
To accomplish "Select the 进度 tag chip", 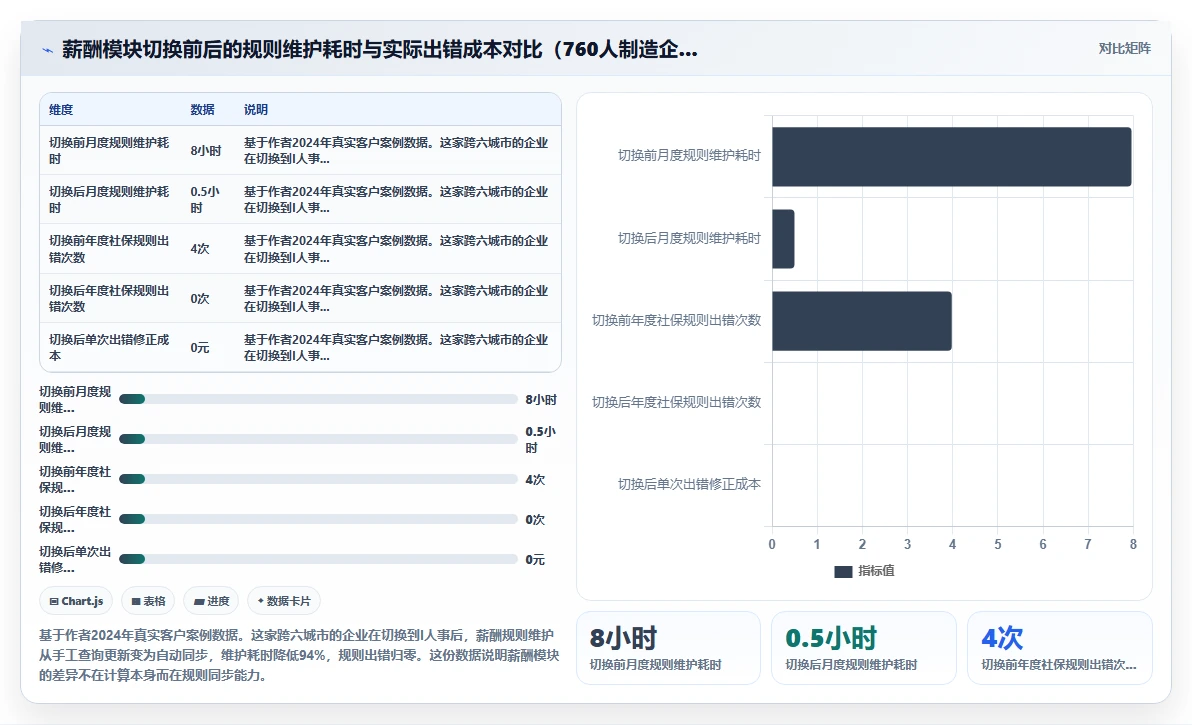I will point(211,601).
